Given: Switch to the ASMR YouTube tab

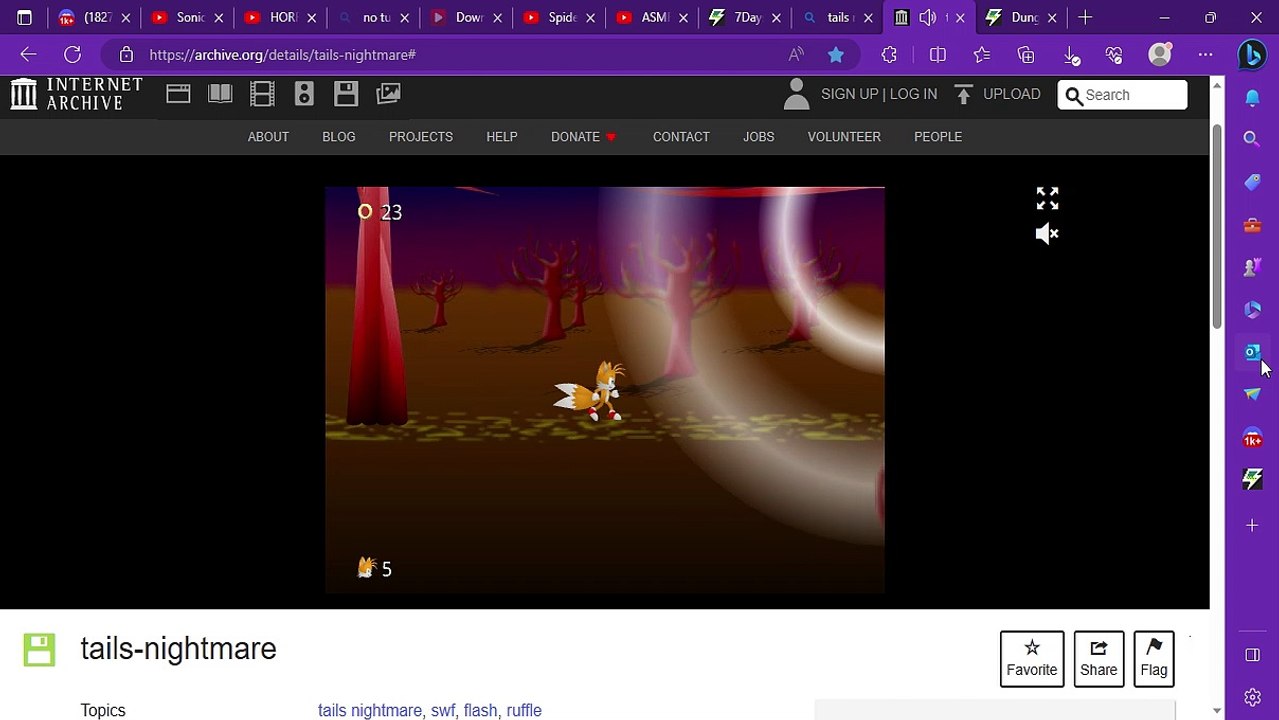Looking at the screenshot, I should pos(652,17).
